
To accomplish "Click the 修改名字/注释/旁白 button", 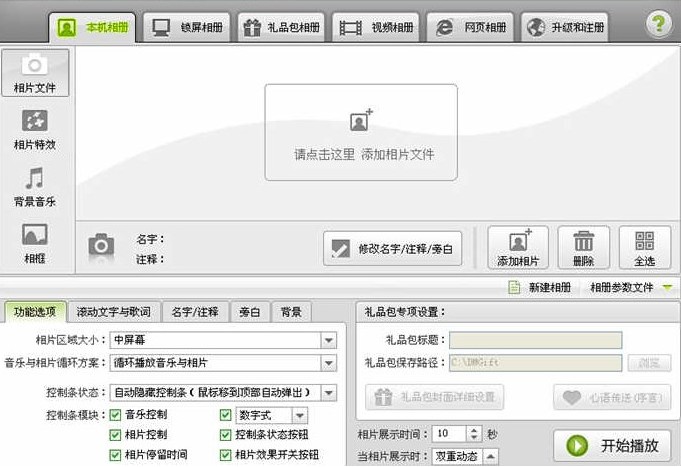I will coord(393,248).
